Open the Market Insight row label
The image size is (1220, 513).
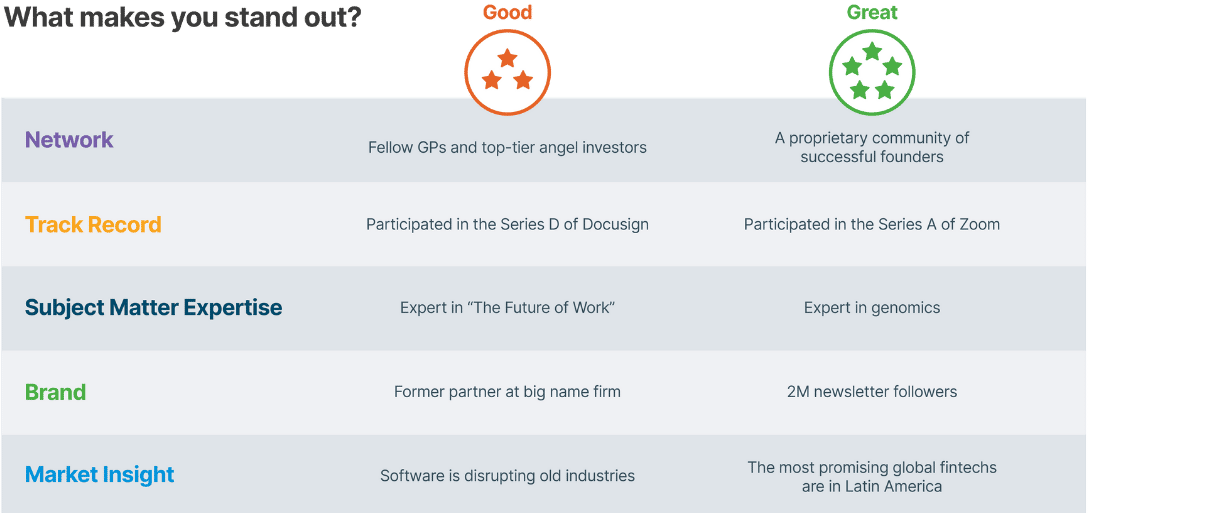coord(99,474)
